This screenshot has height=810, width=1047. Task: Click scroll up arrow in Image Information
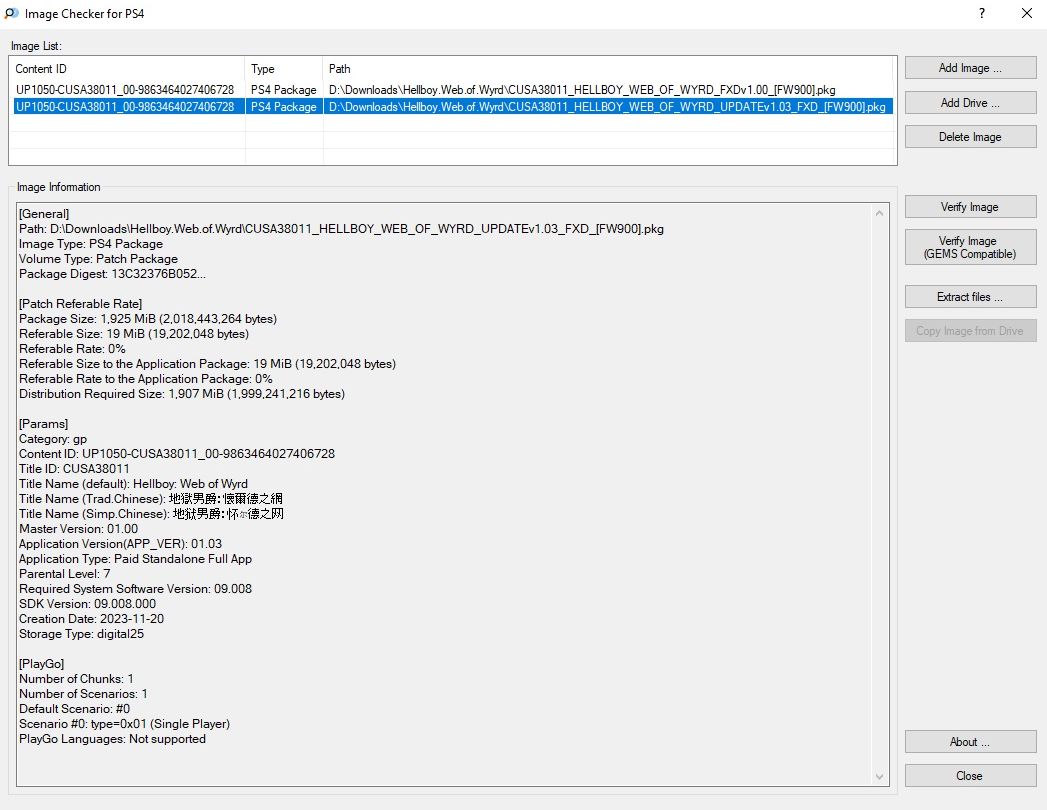(880, 213)
